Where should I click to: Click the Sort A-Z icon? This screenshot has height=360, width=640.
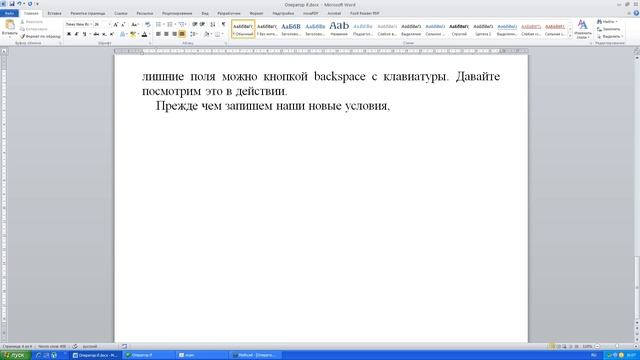[x=213, y=24]
